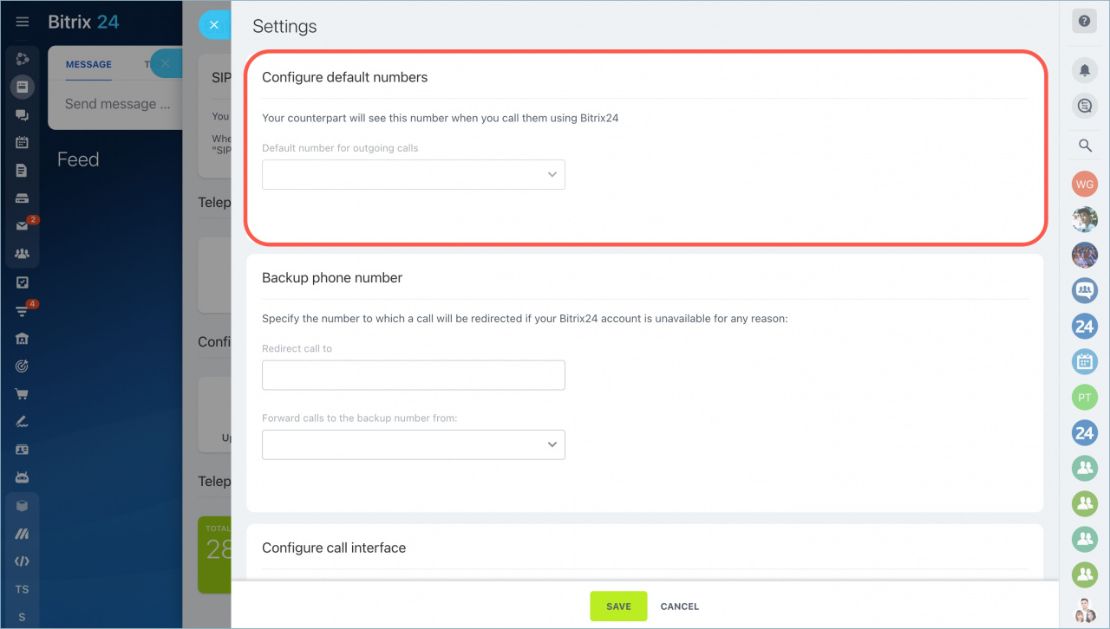The width and height of the screenshot is (1110, 629).
Task: Open the WG user avatar
Action: 1084,184
